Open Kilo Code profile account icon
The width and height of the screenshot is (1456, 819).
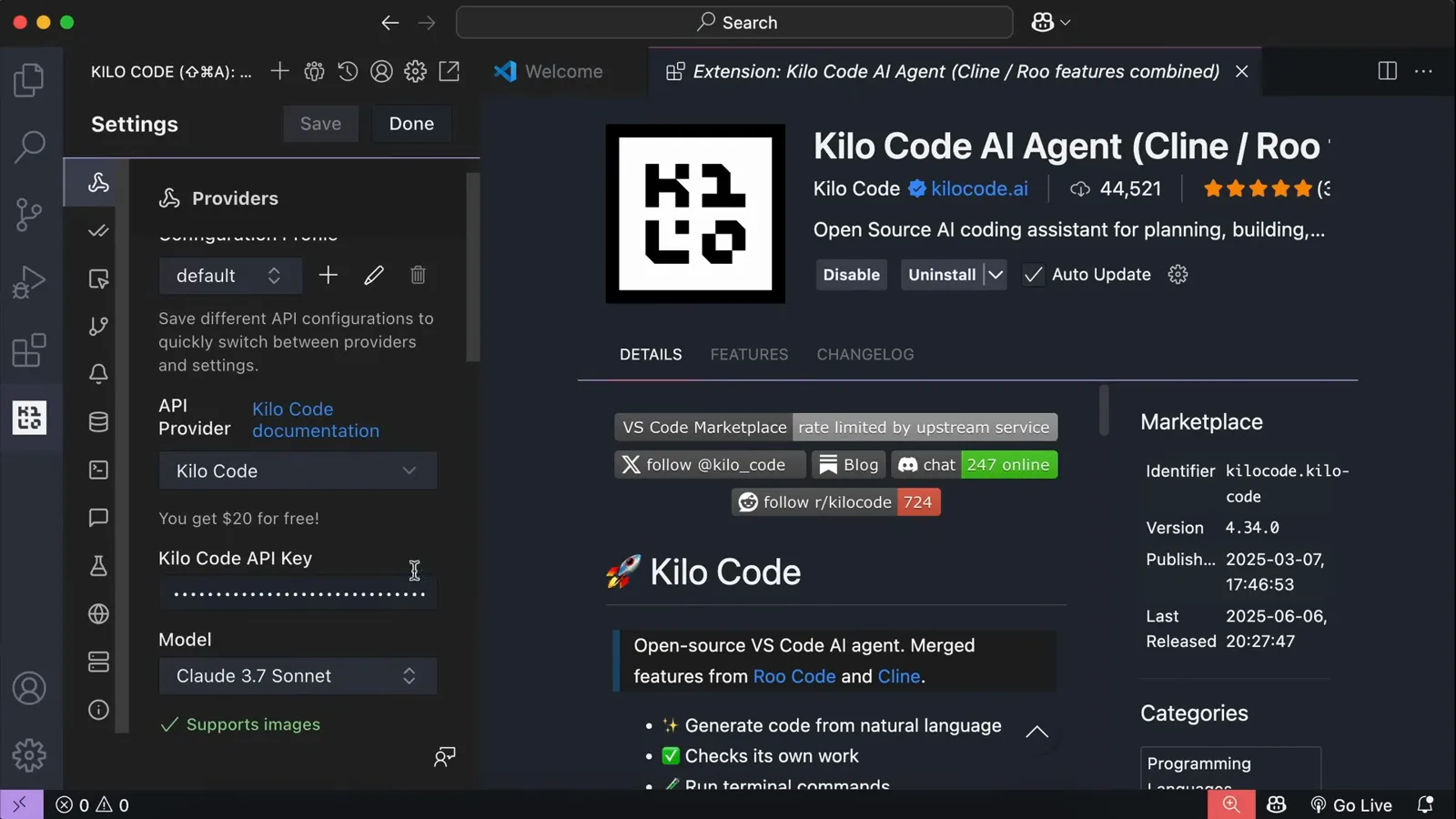[x=381, y=71]
